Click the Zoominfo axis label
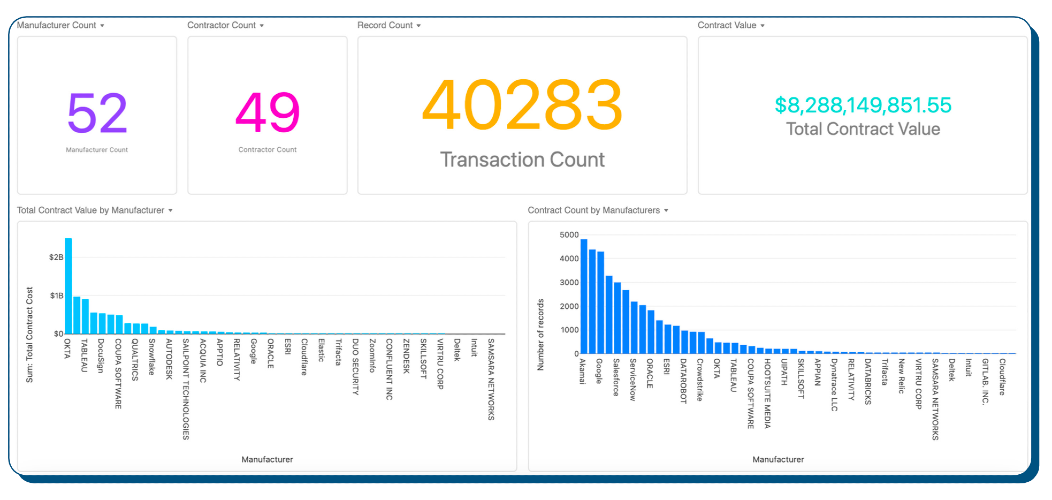The width and height of the screenshot is (1052, 500). (x=372, y=354)
